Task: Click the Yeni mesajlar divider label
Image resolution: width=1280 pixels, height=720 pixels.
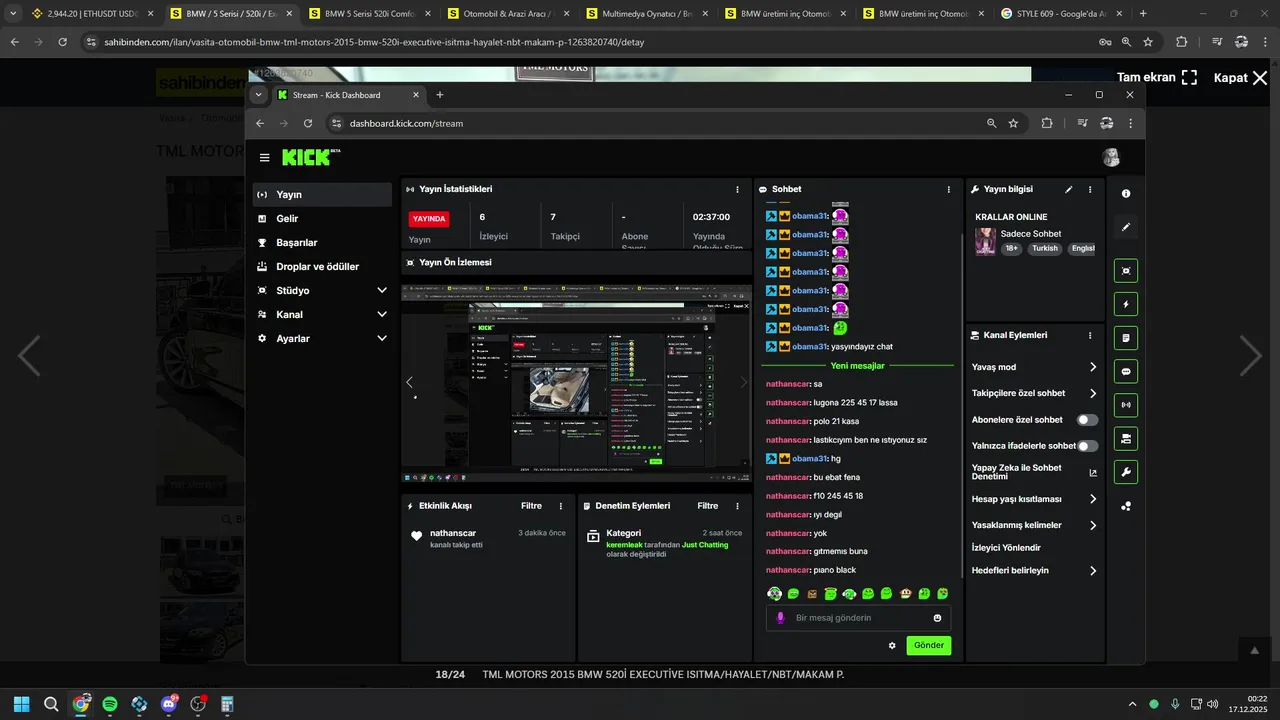Action: coord(858,366)
